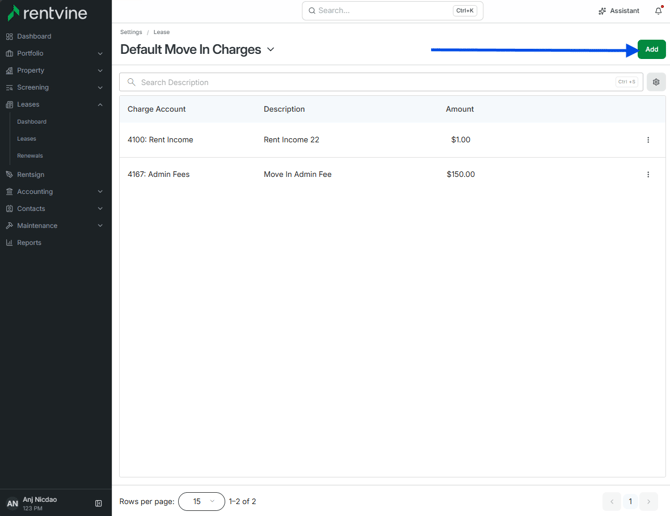This screenshot has width=670, height=516.
Task: Open Leases submenu item
Action: [x=26, y=139]
